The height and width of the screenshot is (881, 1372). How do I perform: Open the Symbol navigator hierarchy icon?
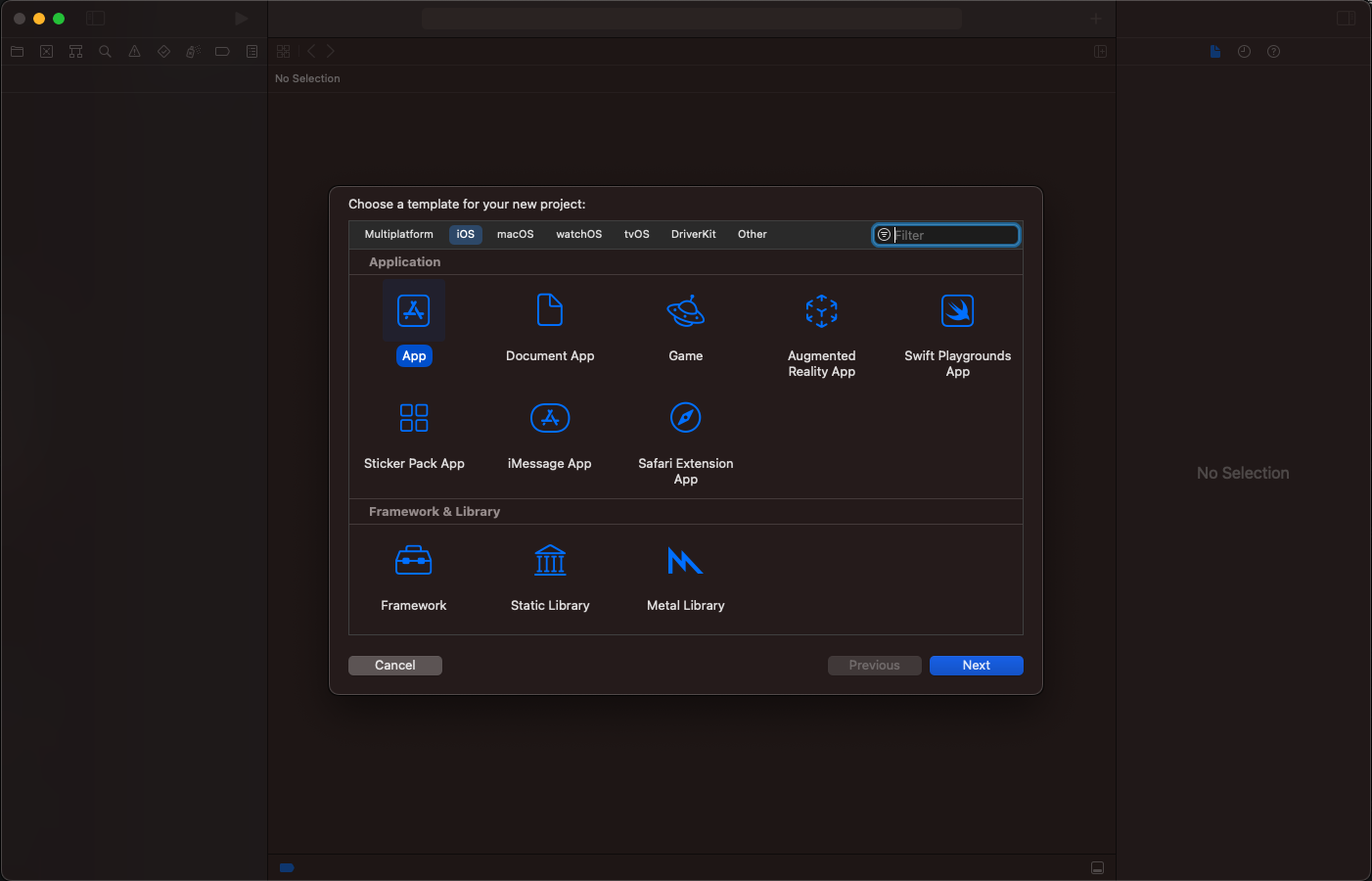(76, 52)
